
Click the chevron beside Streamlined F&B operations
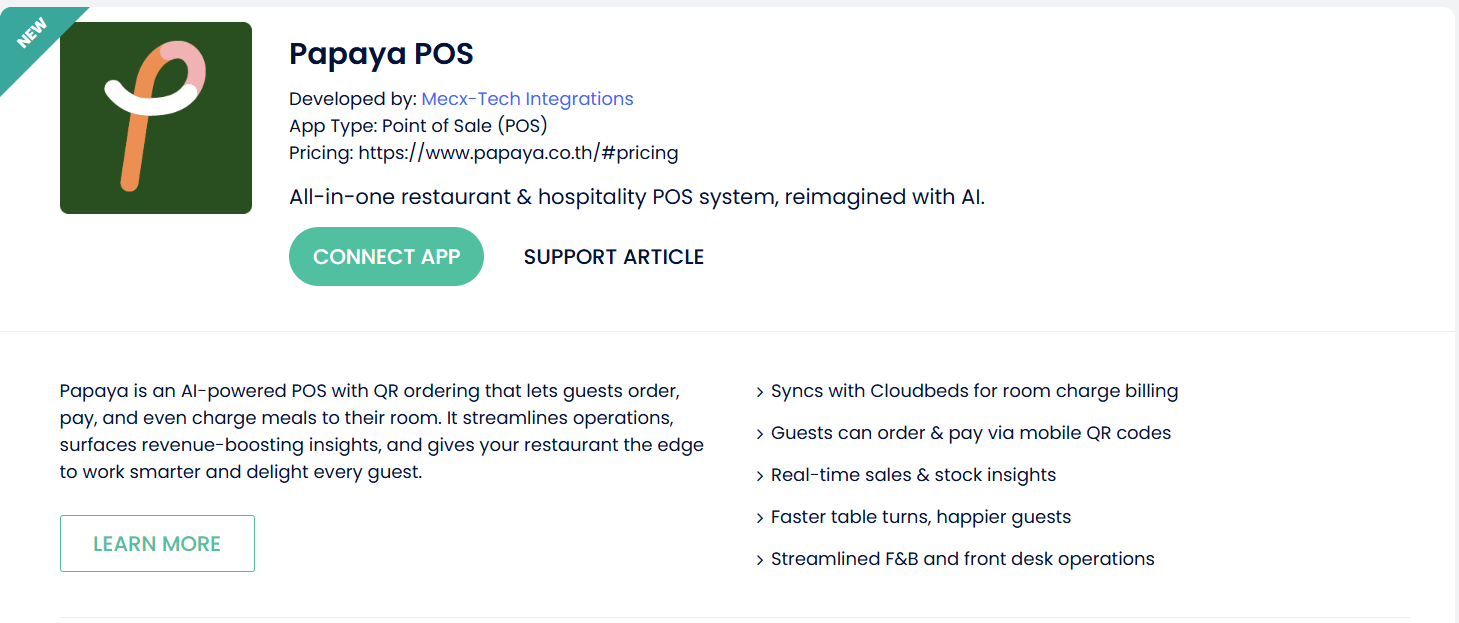(760, 560)
